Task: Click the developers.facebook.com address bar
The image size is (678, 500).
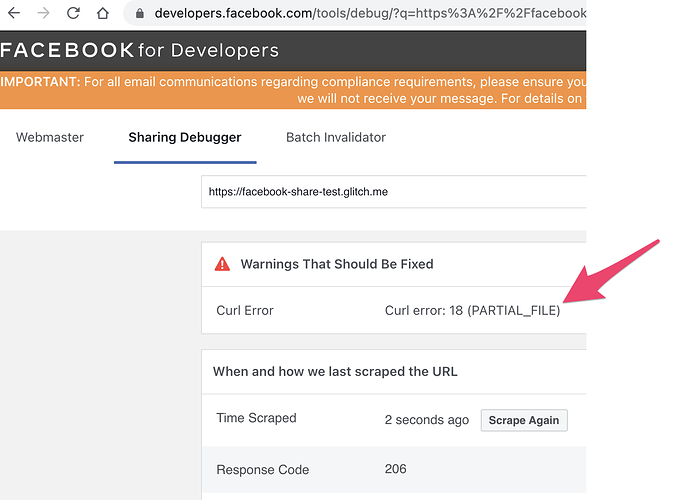Action: click(x=355, y=13)
